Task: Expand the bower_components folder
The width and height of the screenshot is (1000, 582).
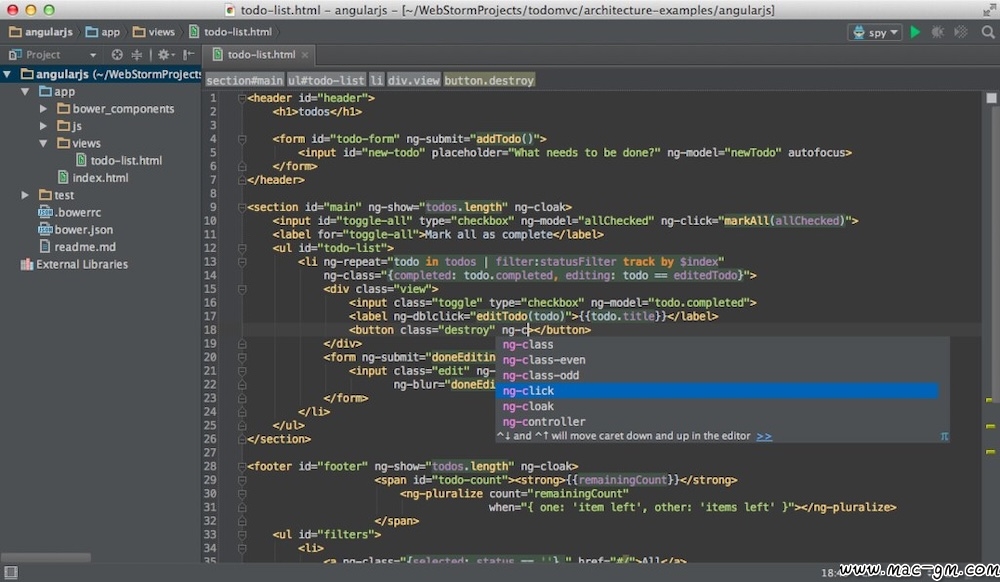Action: [43, 109]
